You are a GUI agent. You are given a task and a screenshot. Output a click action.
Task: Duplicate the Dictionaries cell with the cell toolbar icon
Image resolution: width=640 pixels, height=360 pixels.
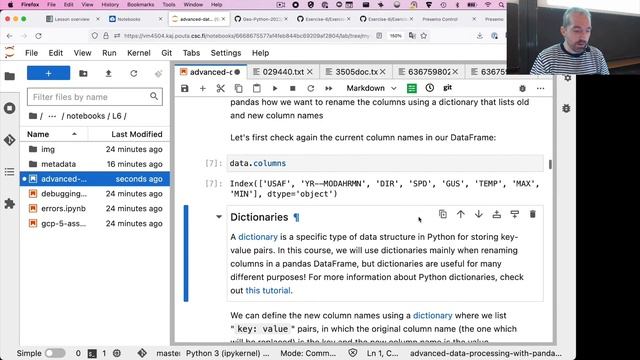pos(443,214)
